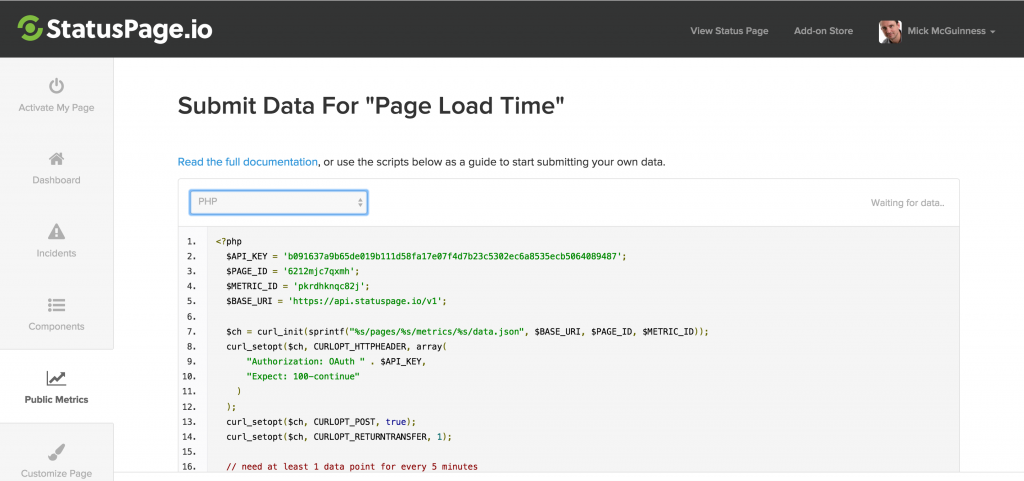Click the CURLOPT_RETURNTRANSFER code line
This screenshot has width=1024, height=481.
pyautogui.click(x=339, y=437)
